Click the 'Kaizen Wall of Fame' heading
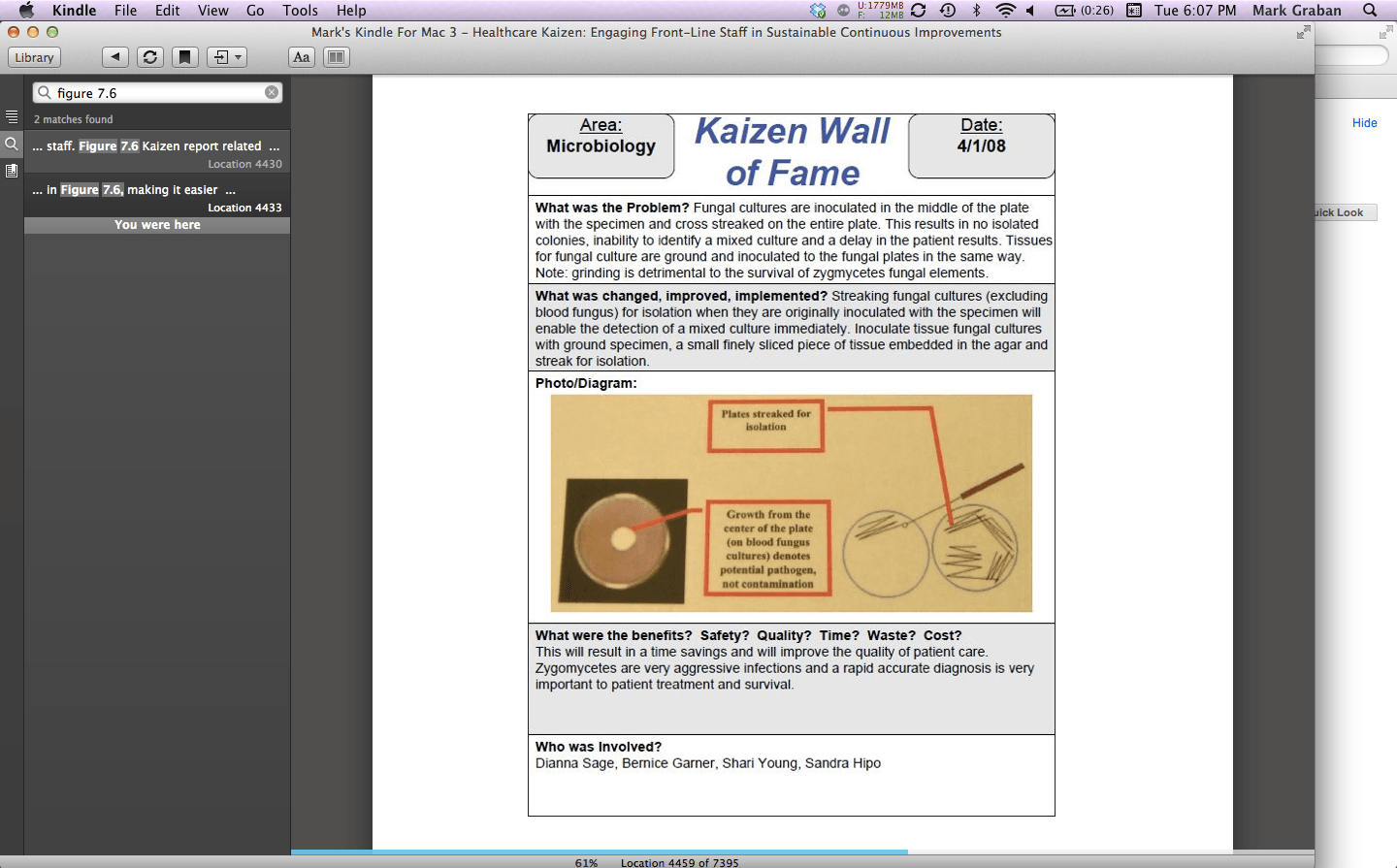1397x868 pixels. pyautogui.click(x=792, y=152)
